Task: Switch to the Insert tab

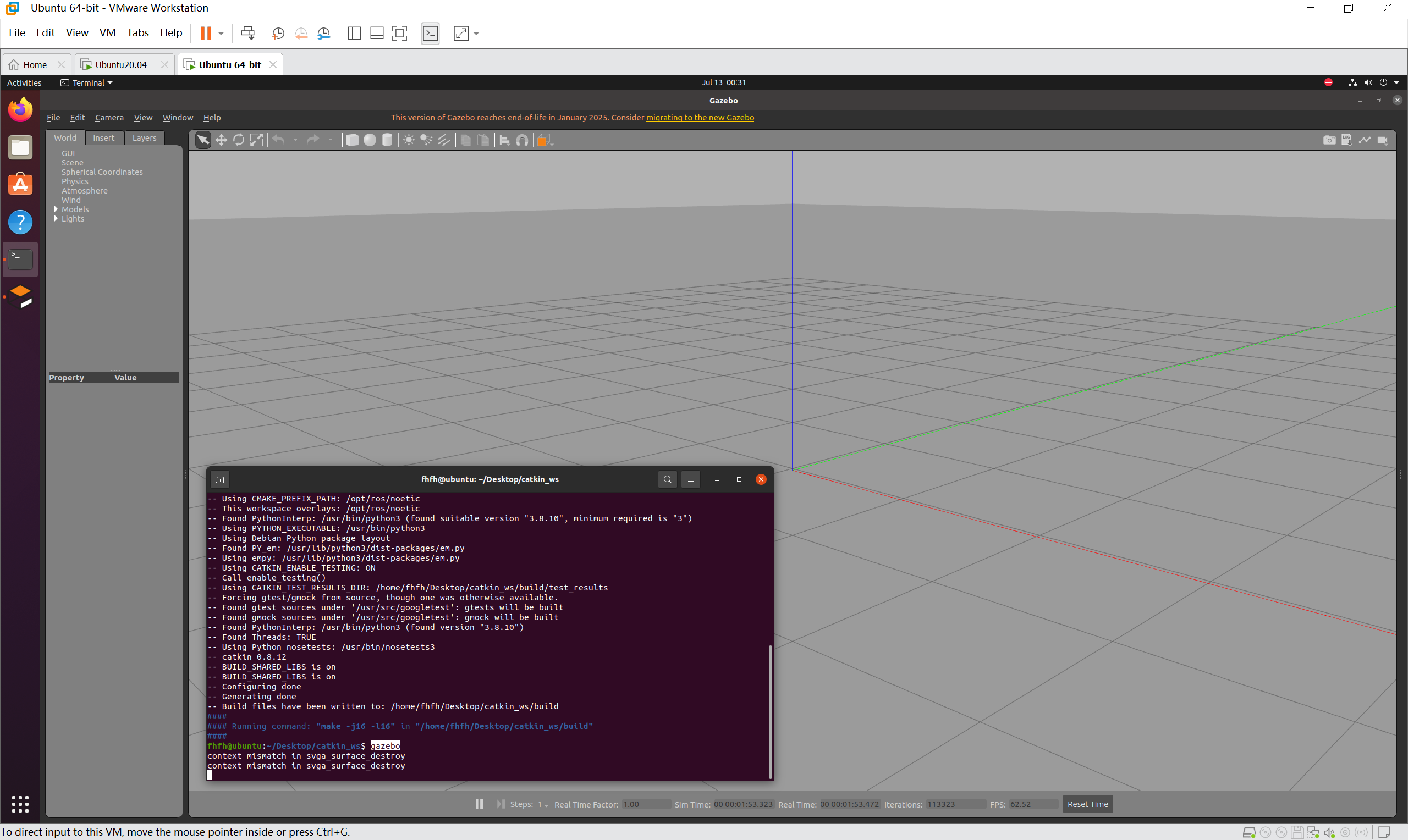Action: (103, 137)
